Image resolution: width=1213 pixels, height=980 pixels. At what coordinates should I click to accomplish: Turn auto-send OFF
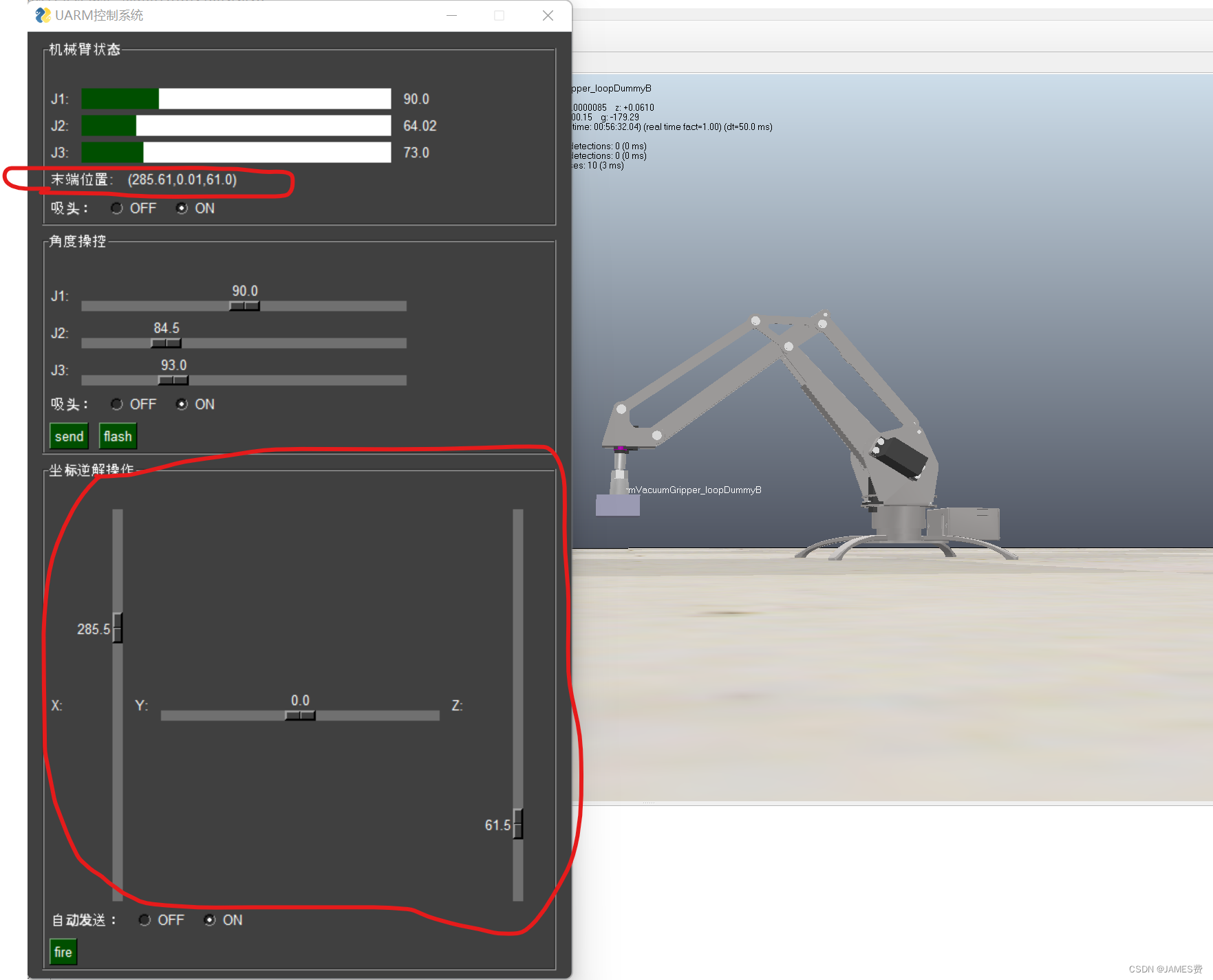pos(144,920)
